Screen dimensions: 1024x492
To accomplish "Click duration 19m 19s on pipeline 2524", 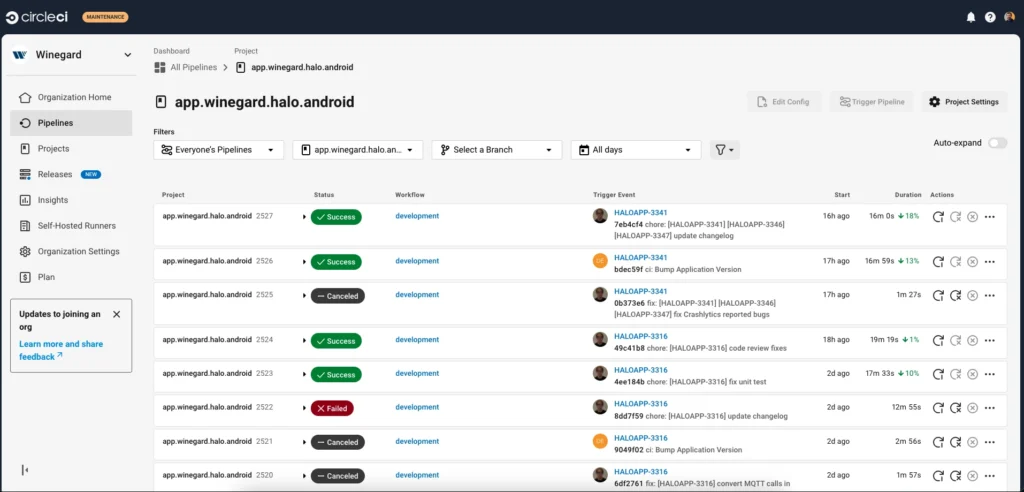I will 884,340.
